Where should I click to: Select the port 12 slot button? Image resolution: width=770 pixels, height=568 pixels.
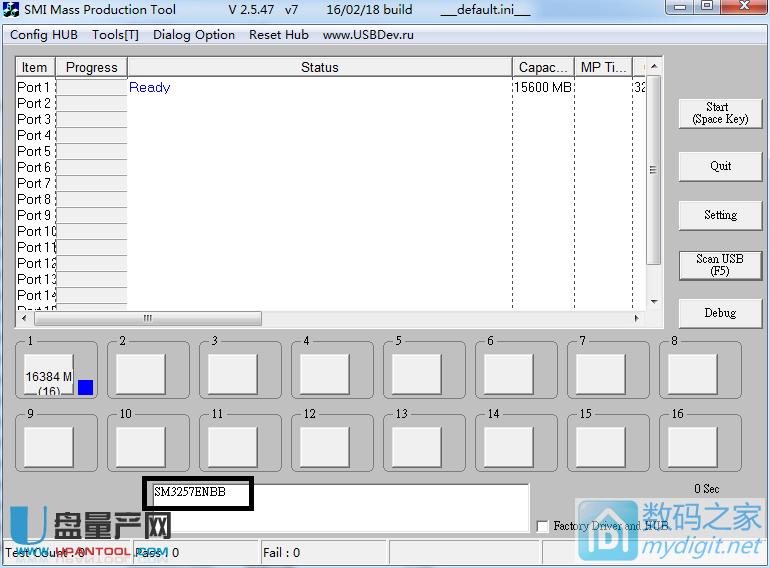point(324,445)
